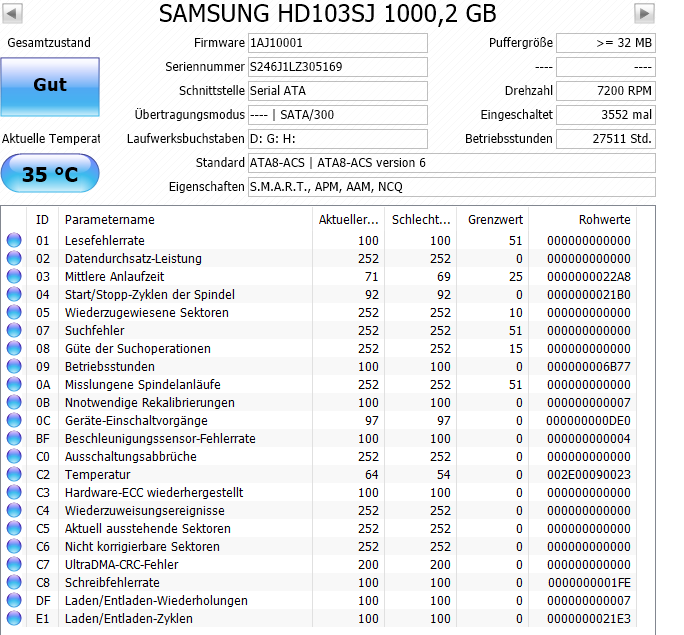Select the Lesefehlerrate parameter name

coord(105,240)
